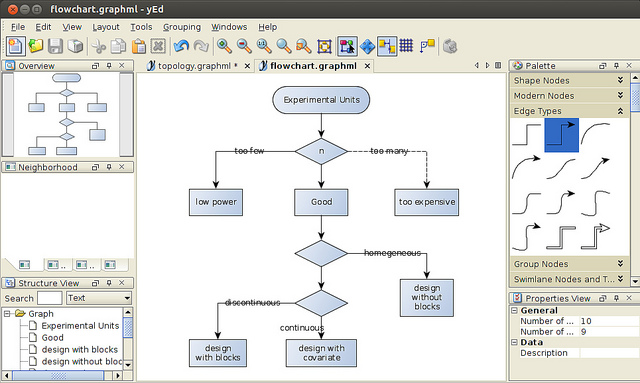
Task: Select the Good rectangle node
Action: pyautogui.click(x=321, y=202)
